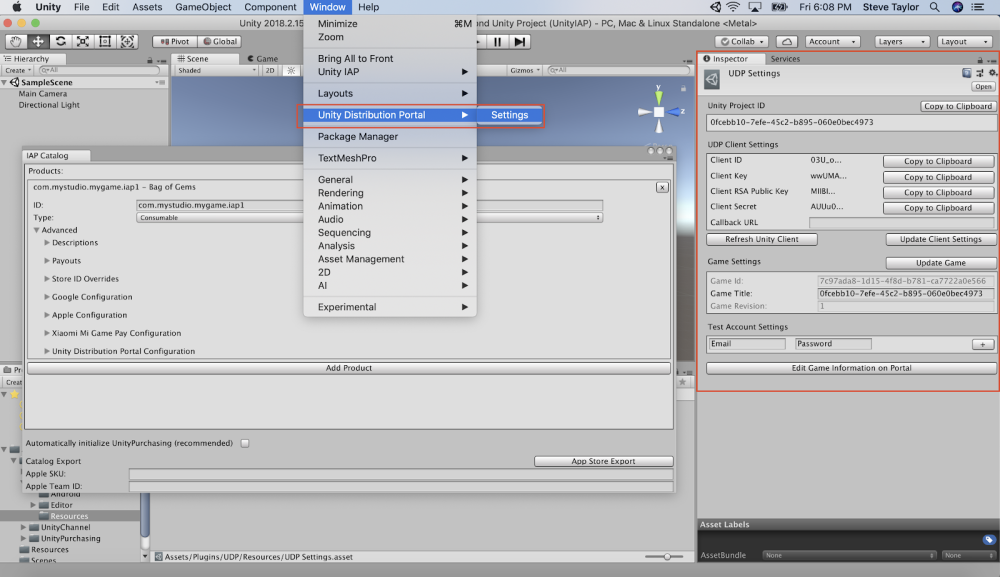The height and width of the screenshot is (577, 1000).
Task: Open the Layout dropdown
Action: [965, 41]
